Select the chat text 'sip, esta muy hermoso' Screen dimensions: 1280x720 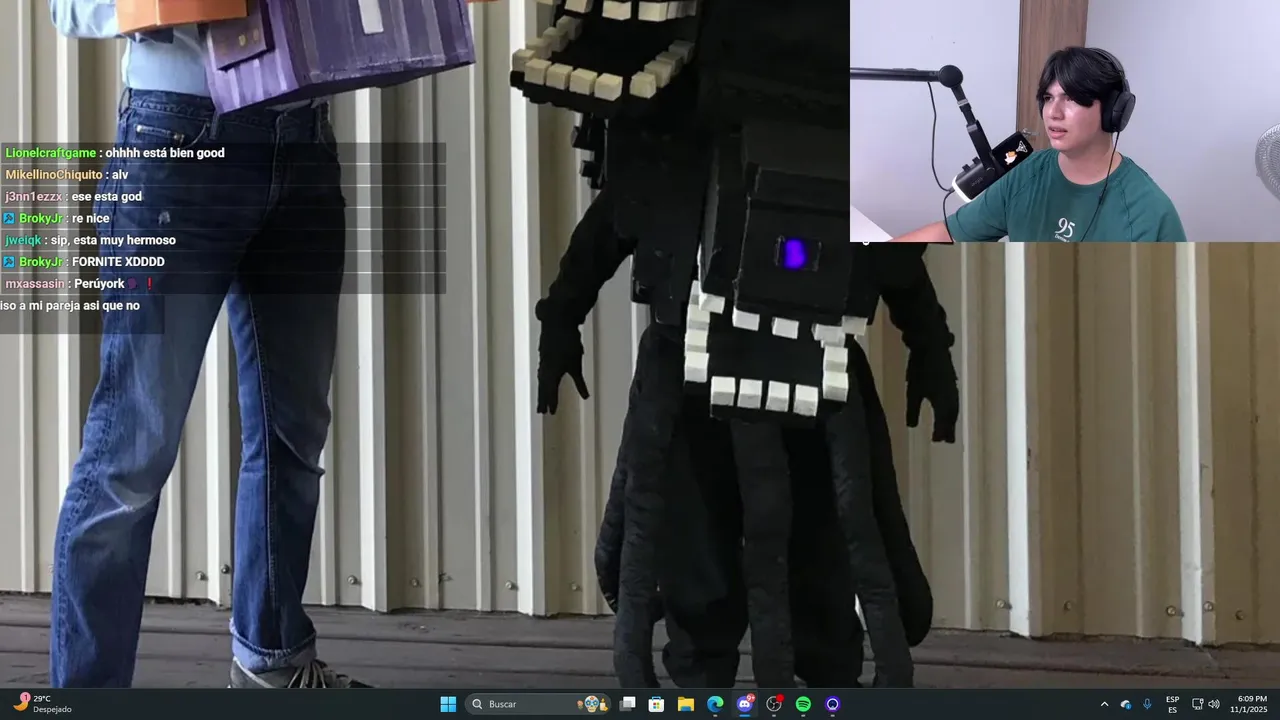tap(113, 240)
